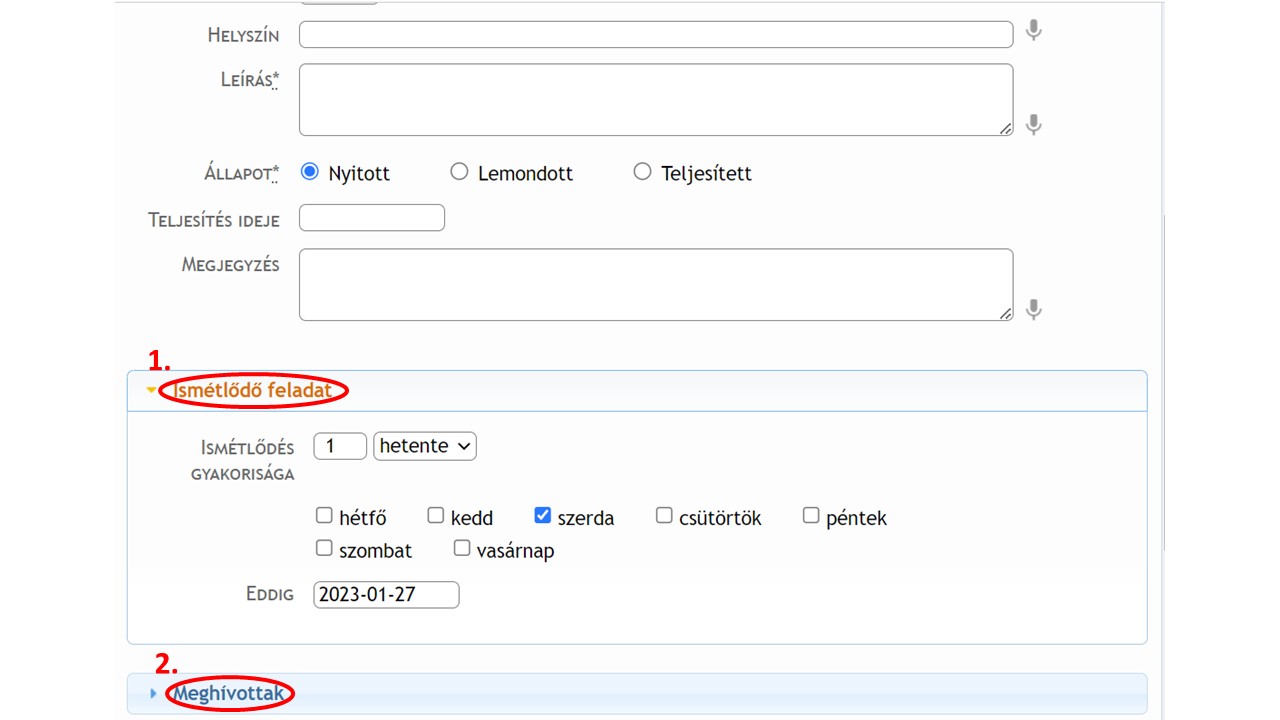Viewport: 1280px width, 720px height.
Task: Collapse the Ismétlődő feladat section
Action: coord(252,391)
